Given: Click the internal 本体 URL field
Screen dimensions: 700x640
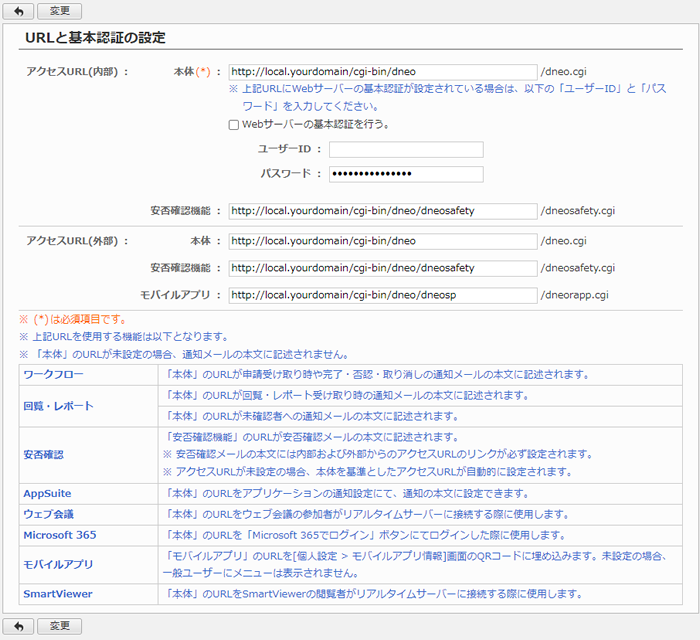Looking at the screenshot, I should pos(383,72).
